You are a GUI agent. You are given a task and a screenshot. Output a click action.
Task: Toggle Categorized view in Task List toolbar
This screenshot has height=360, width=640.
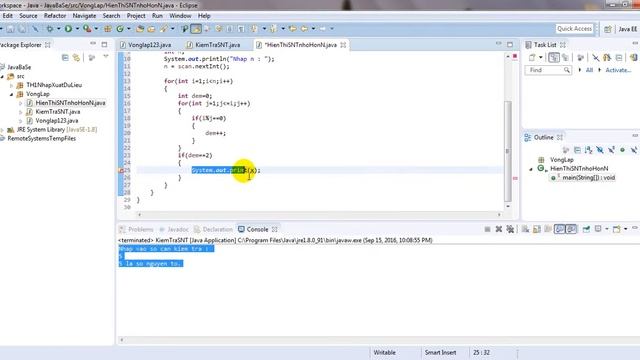(554, 58)
